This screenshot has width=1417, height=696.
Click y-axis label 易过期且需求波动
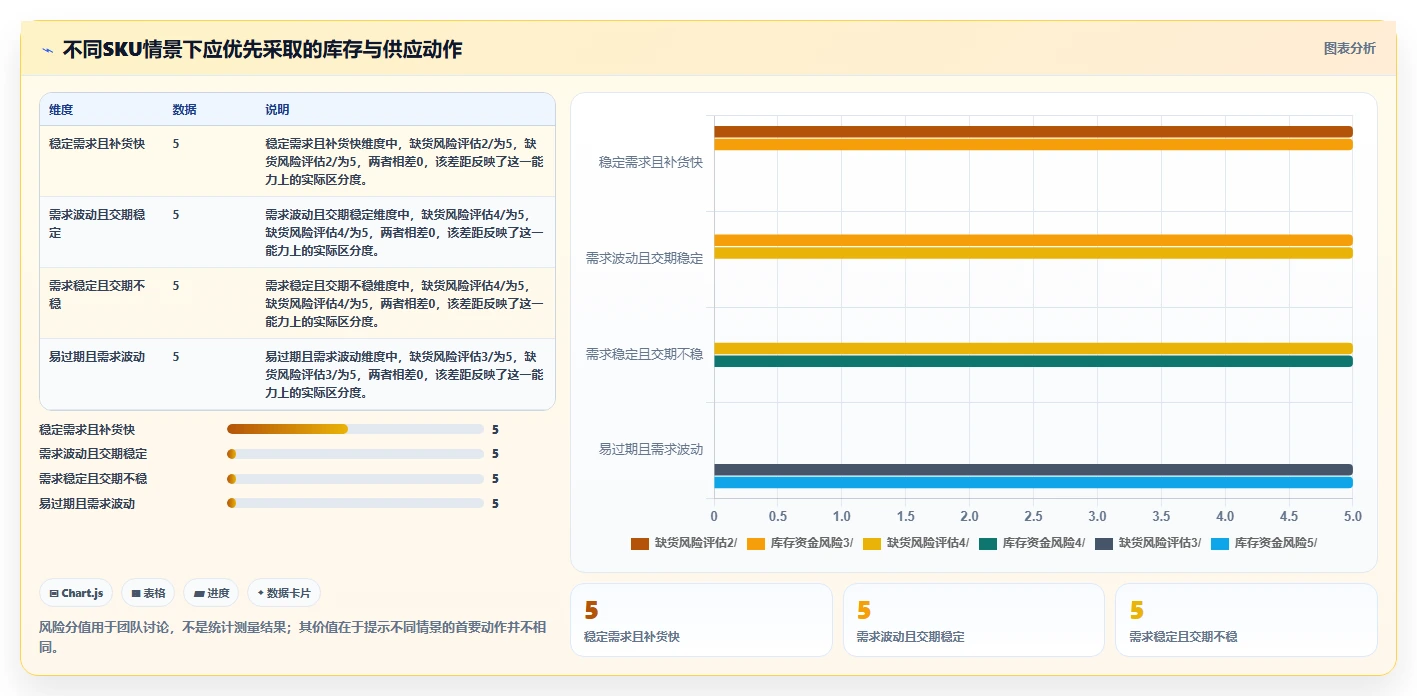tap(650, 449)
